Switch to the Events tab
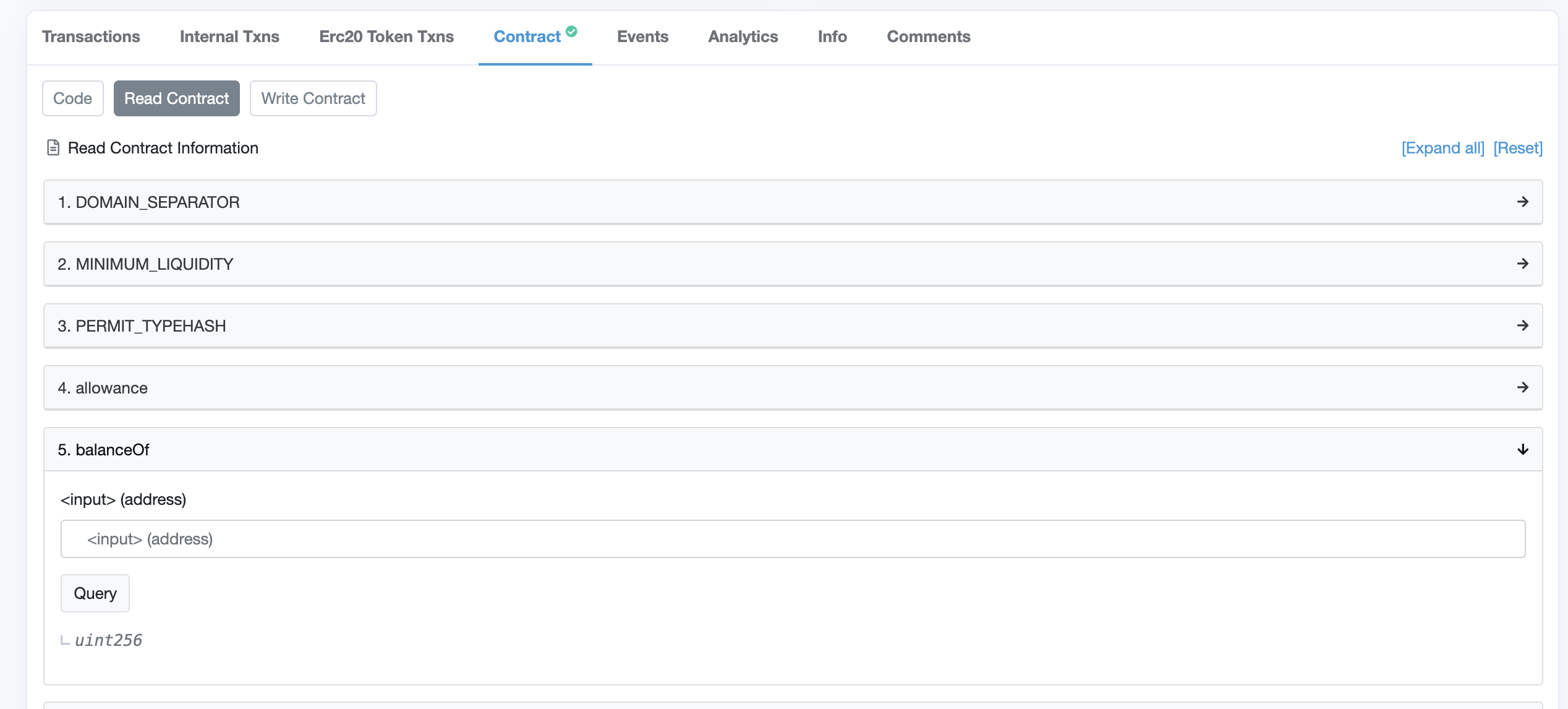Screen dimensions: 1568x709 [x=642, y=37]
